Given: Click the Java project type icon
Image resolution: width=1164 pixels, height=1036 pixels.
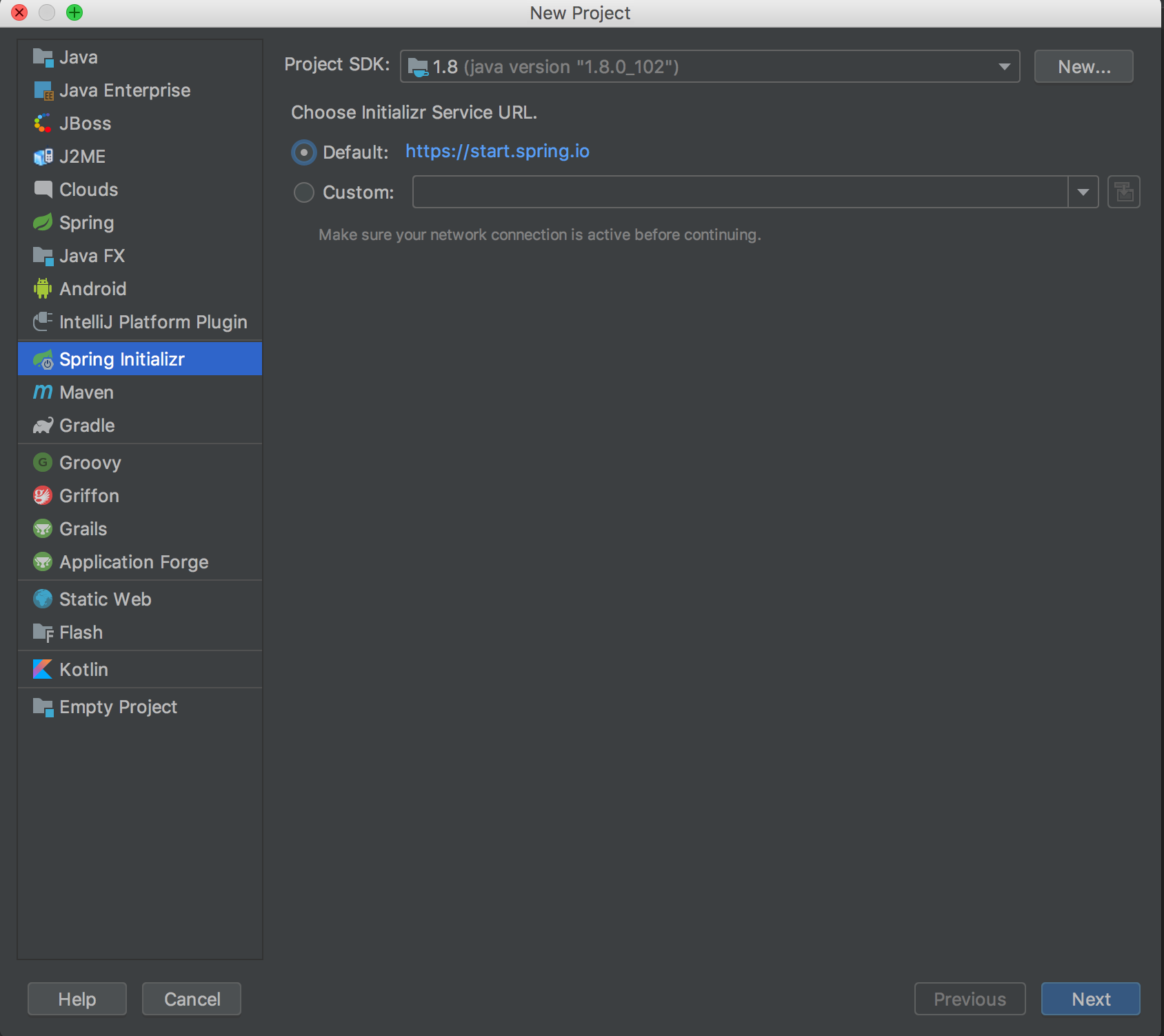Looking at the screenshot, I should click(43, 57).
